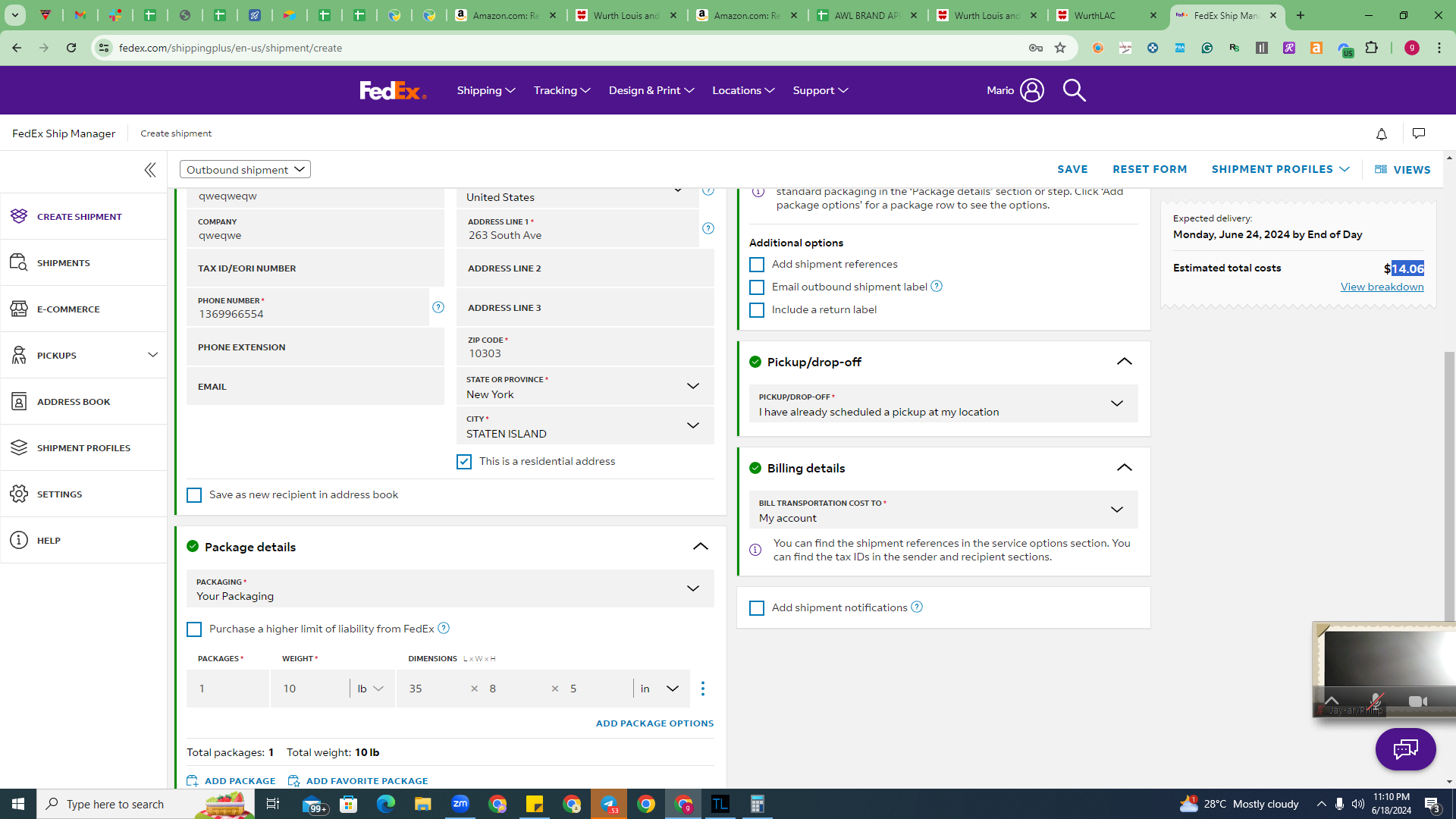Open the notifications bell
Screen dimensions: 1456x819
[1382, 134]
